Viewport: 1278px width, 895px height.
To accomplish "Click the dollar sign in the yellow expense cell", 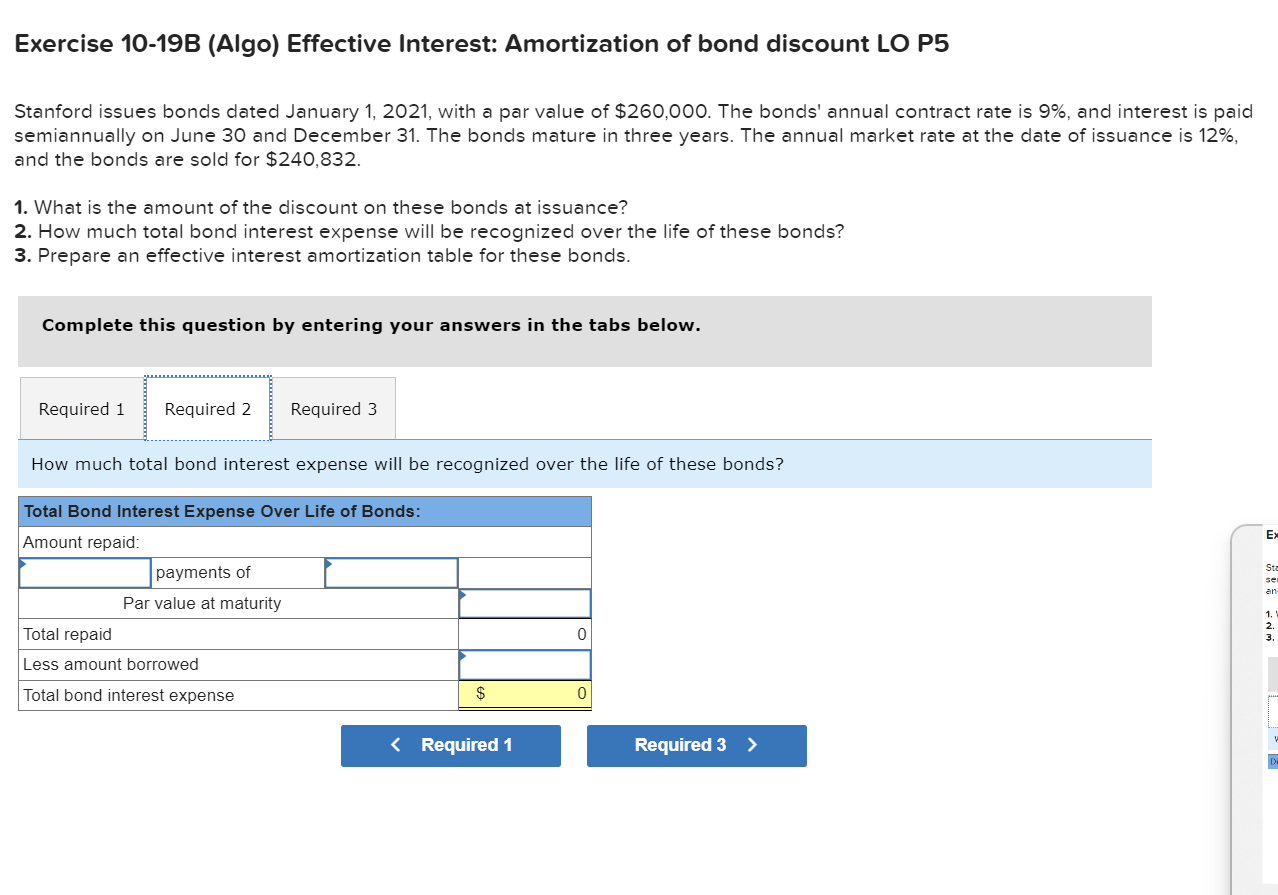I will (478, 694).
